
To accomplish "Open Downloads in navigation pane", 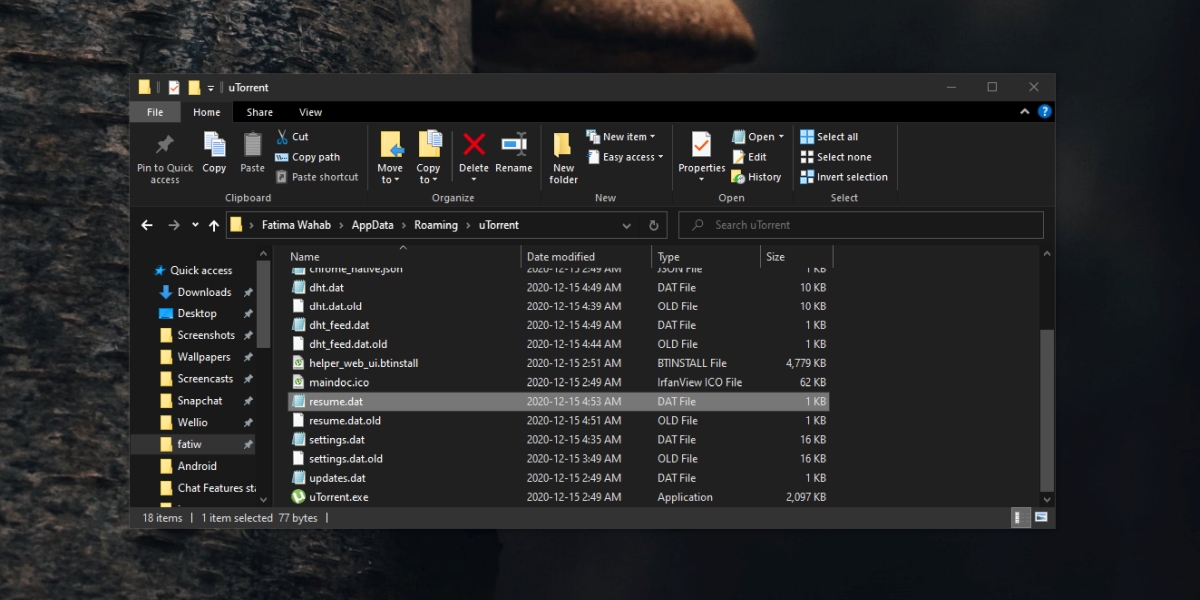I will pos(204,292).
